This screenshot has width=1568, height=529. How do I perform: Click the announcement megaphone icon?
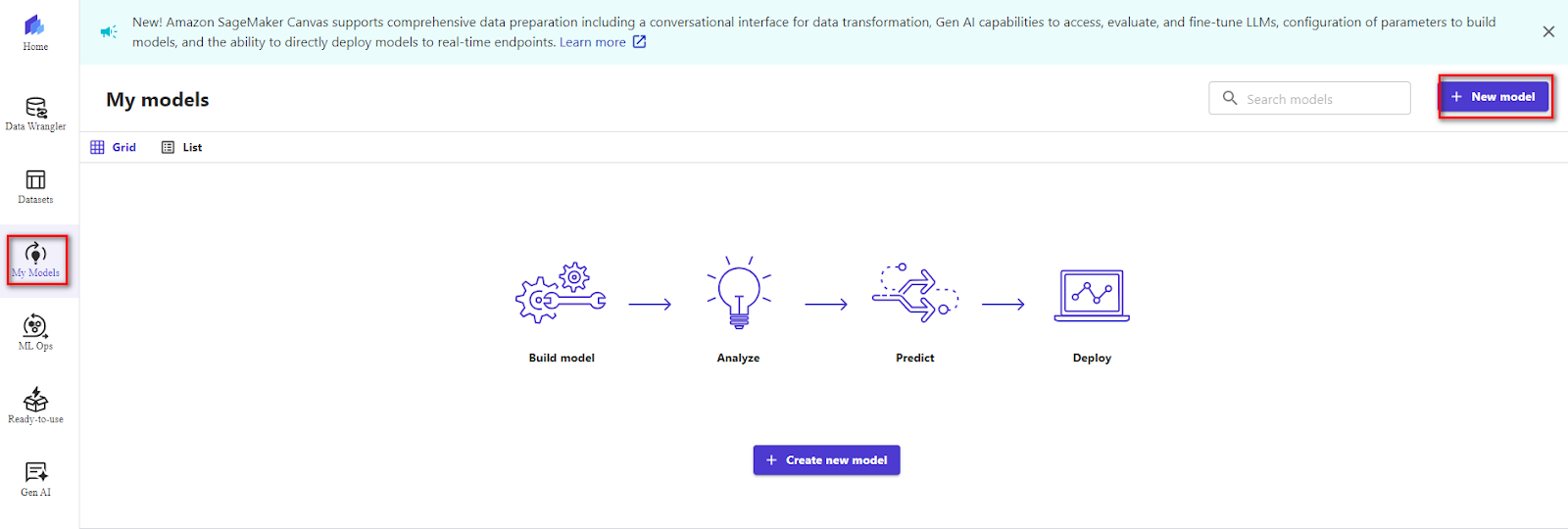tap(109, 31)
